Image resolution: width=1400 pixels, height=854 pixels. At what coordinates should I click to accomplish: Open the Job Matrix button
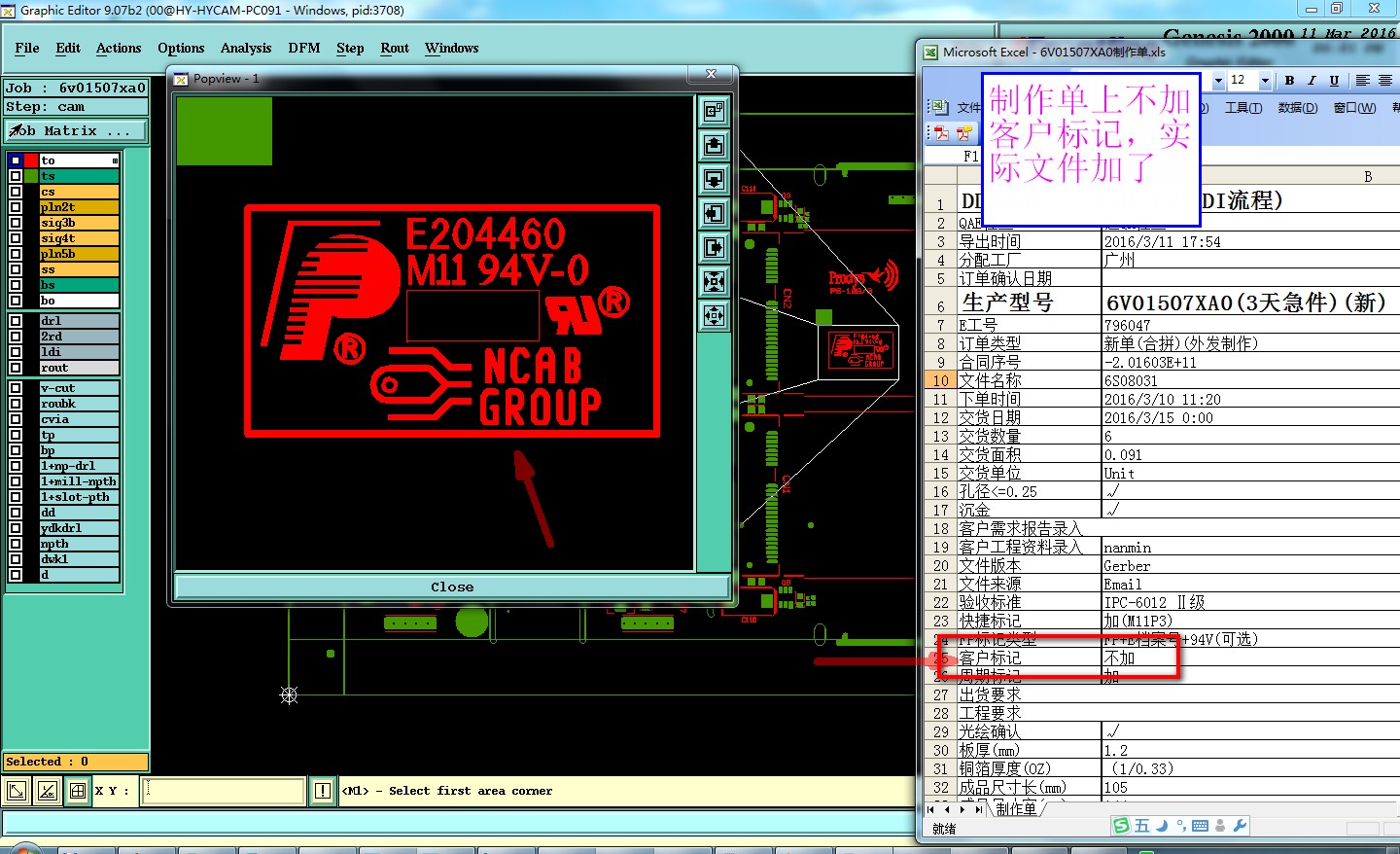click(76, 130)
